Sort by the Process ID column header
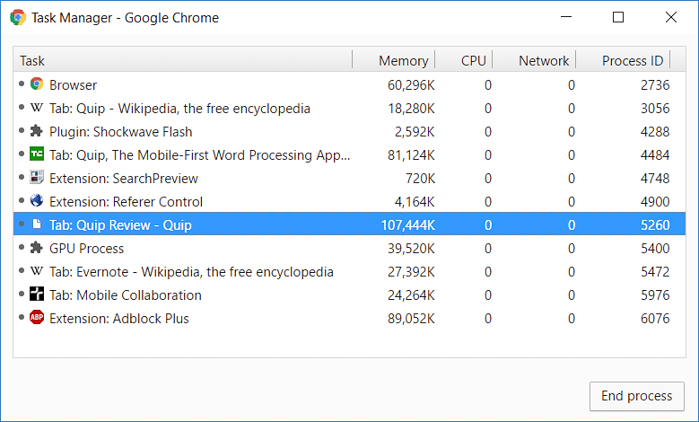This screenshot has width=699, height=422. pos(632,61)
